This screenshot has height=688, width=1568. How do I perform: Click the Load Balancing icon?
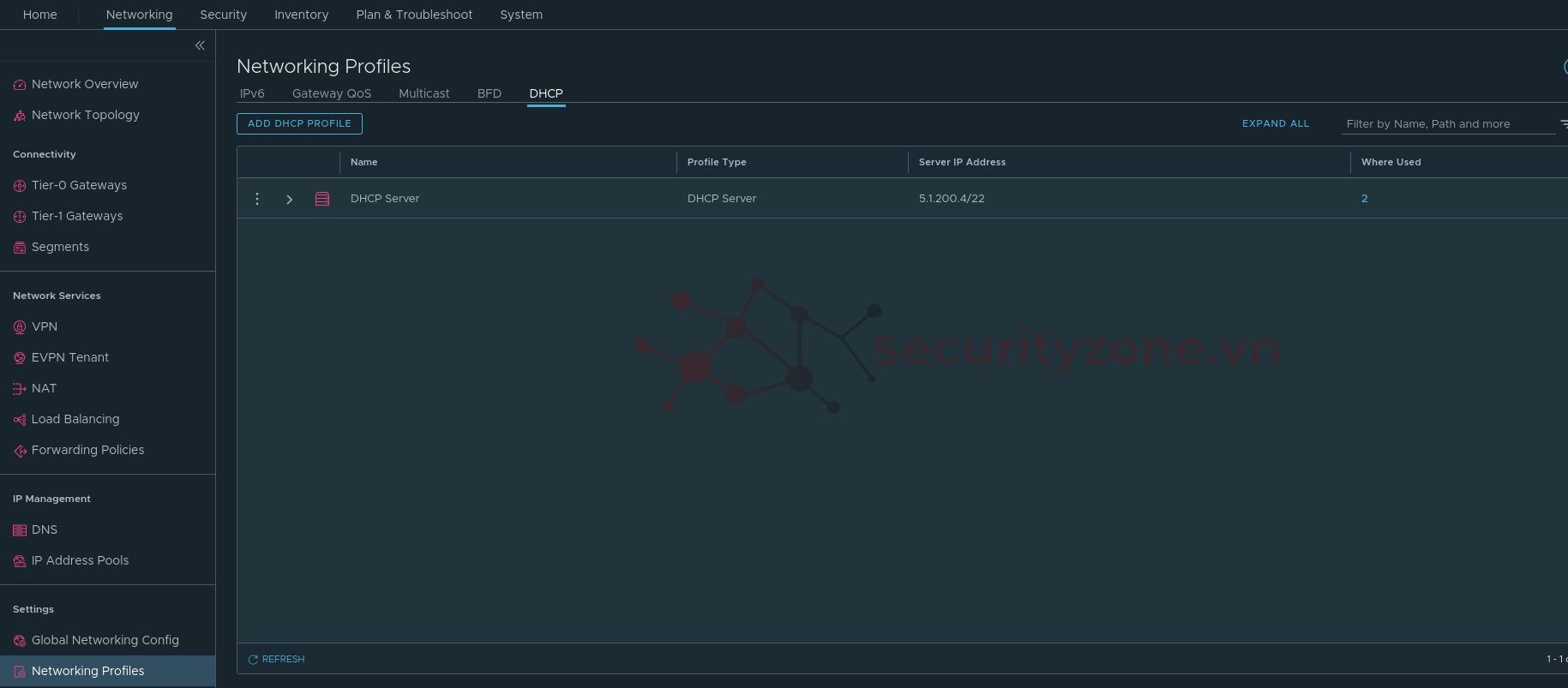click(x=20, y=420)
